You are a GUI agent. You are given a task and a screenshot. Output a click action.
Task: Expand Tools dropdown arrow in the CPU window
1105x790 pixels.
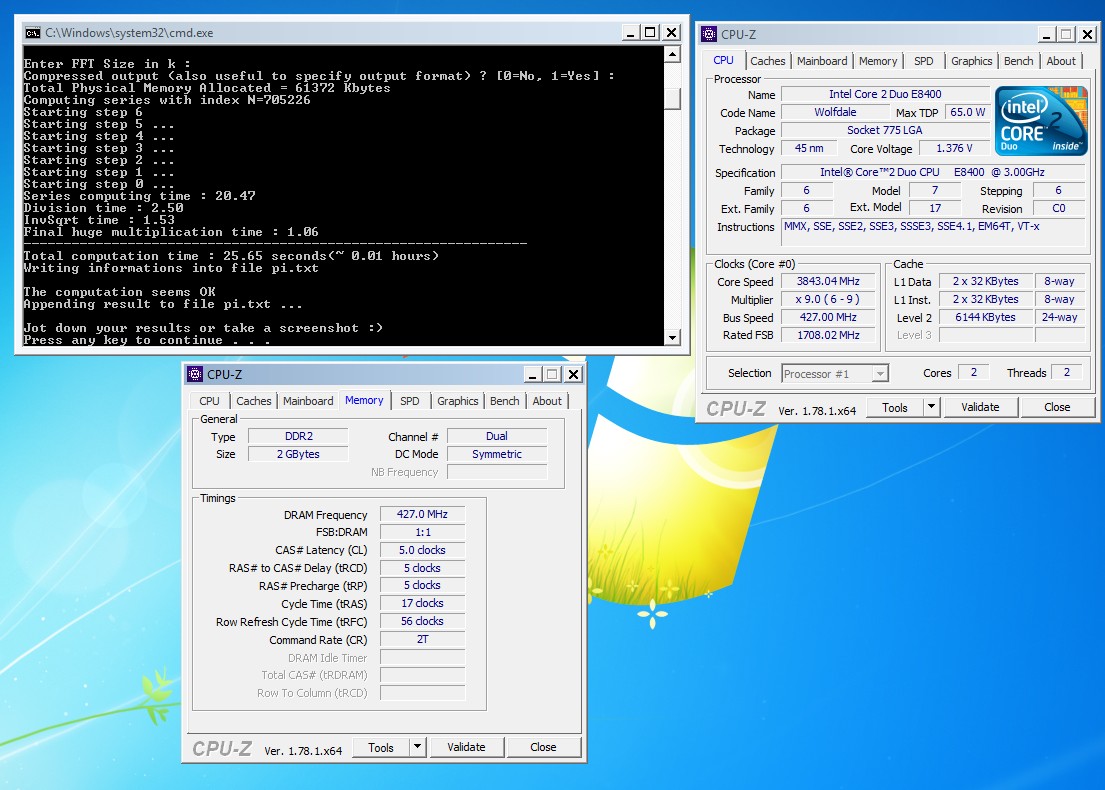coord(932,407)
